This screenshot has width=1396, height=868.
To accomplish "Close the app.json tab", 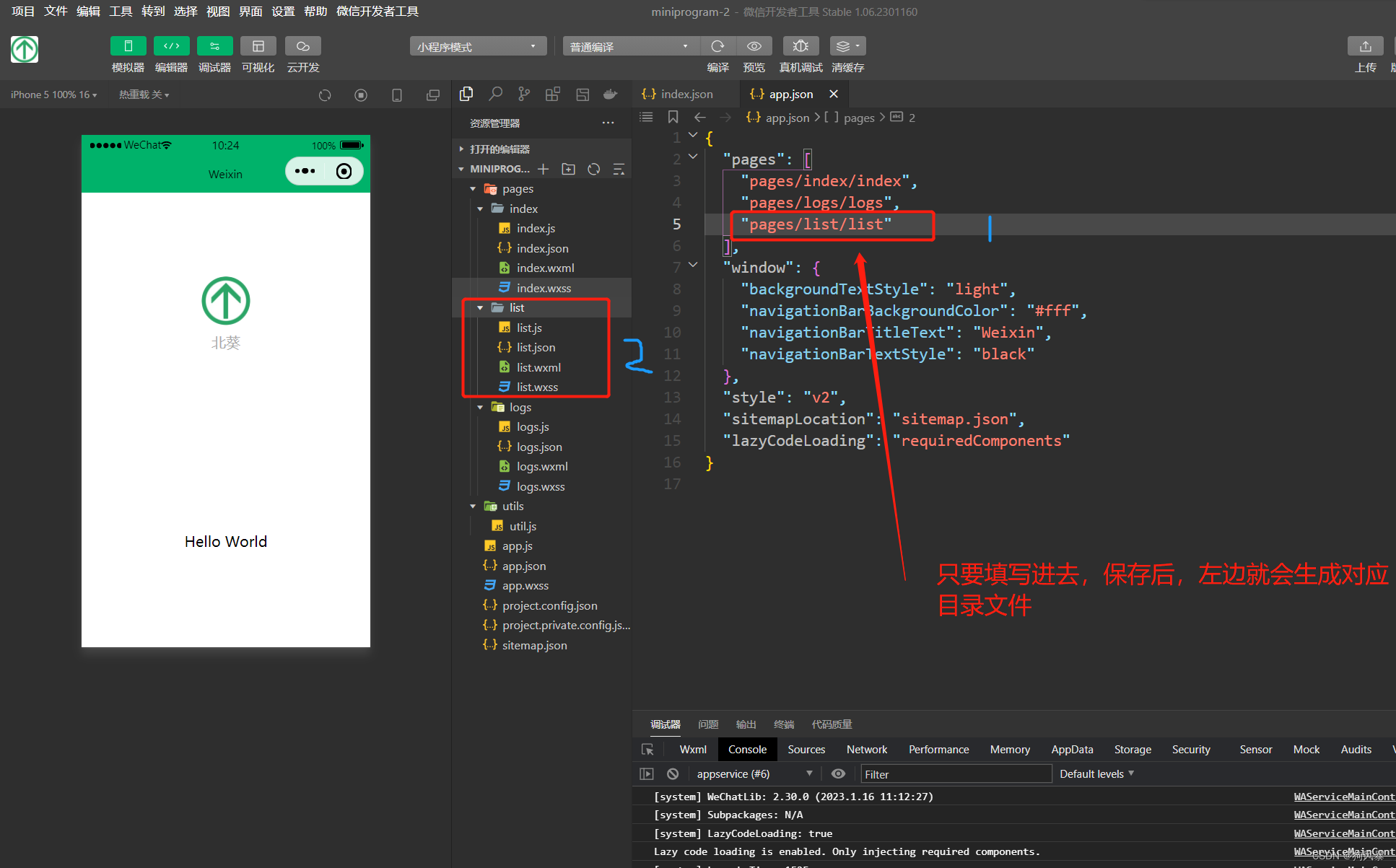I will [834, 95].
